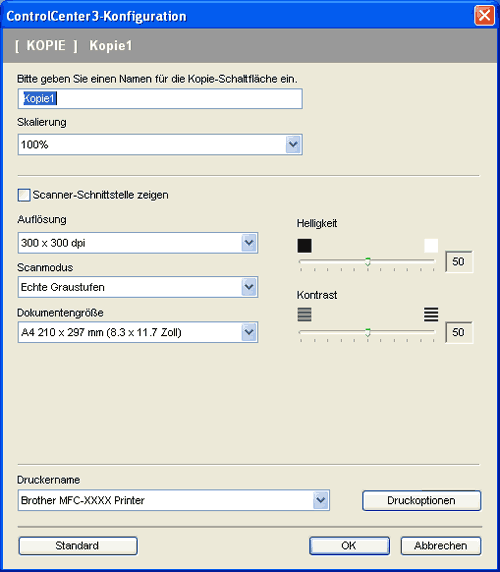The width and height of the screenshot is (500, 572).
Task: Click the Kopie1 name input field
Action: [x=160, y=98]
